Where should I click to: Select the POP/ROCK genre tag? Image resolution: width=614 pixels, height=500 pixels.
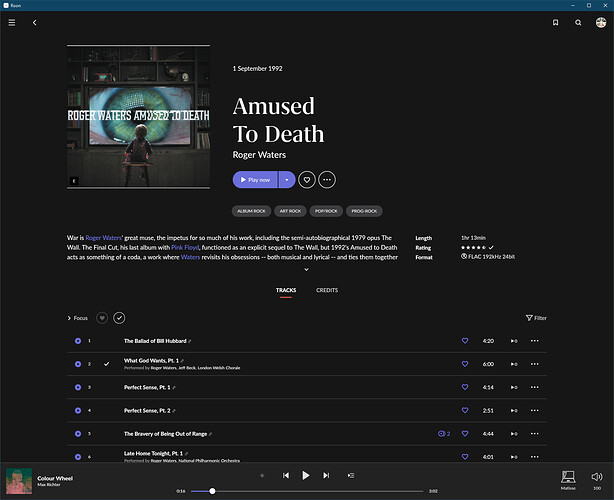click(326, 211)
